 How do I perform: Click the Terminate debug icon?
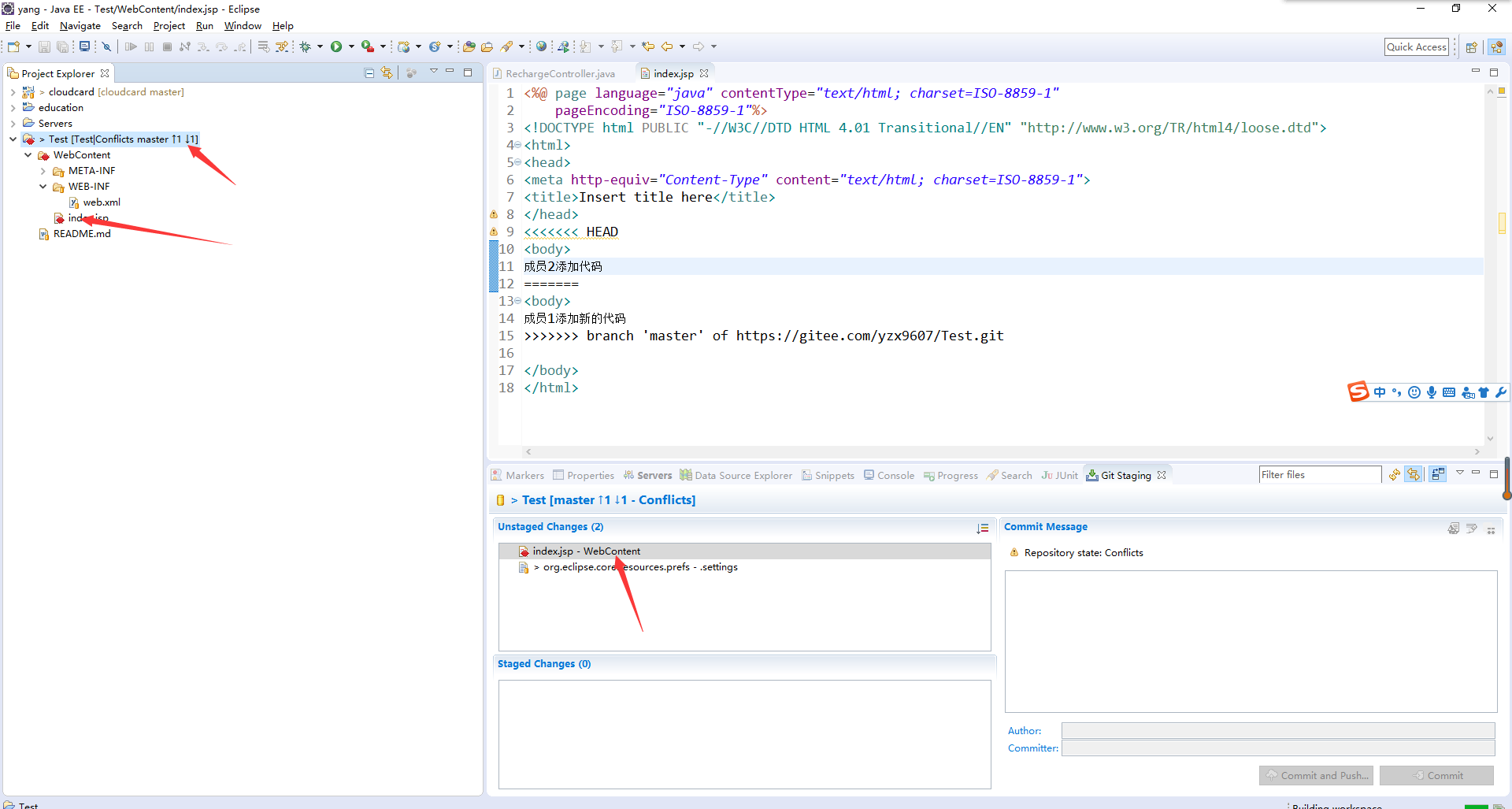[x=167, y=46]
